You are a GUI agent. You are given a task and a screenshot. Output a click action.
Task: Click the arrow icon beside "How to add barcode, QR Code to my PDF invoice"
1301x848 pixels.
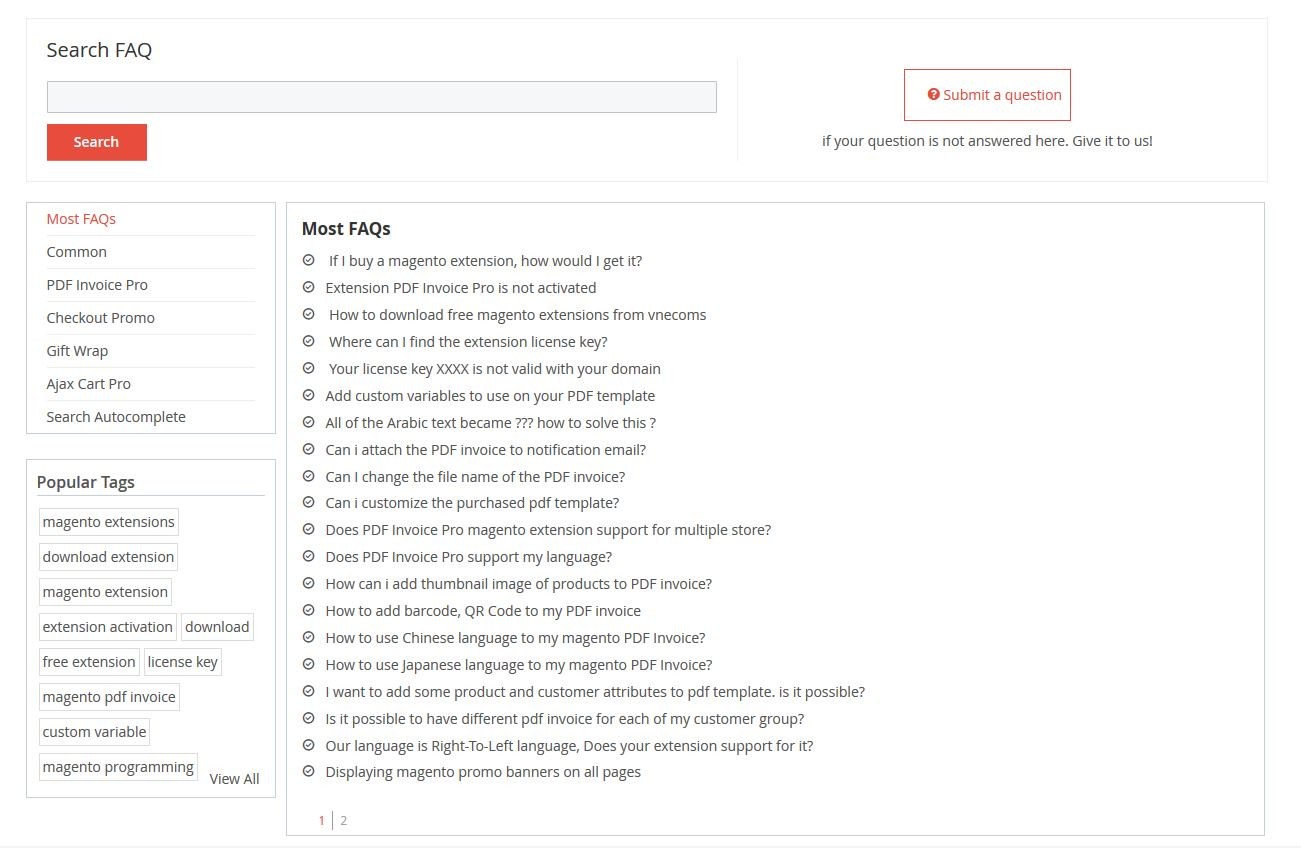coord(307,611)
